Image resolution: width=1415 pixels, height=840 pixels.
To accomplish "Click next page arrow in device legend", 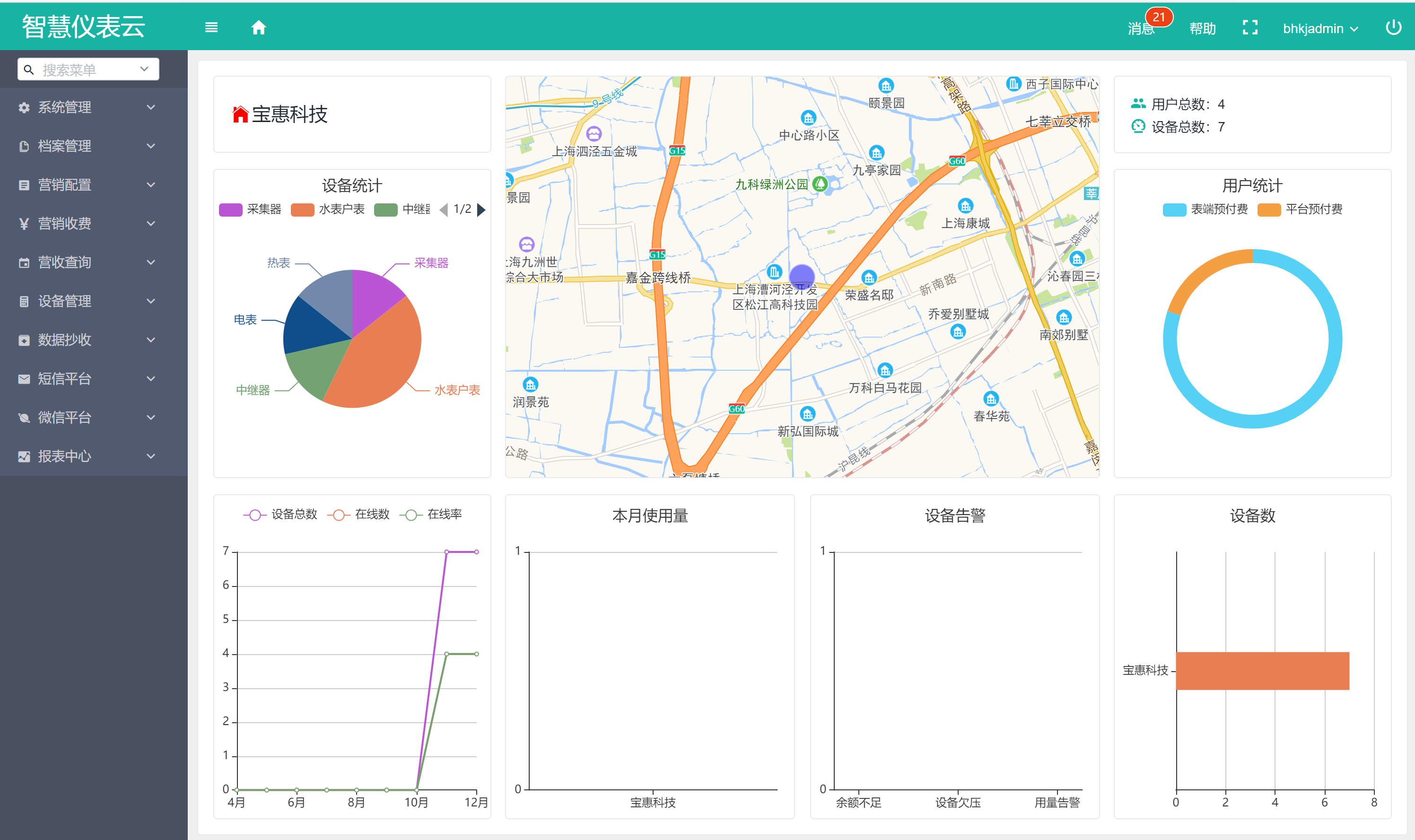I will pyautogui.click(x=481, y=210).
